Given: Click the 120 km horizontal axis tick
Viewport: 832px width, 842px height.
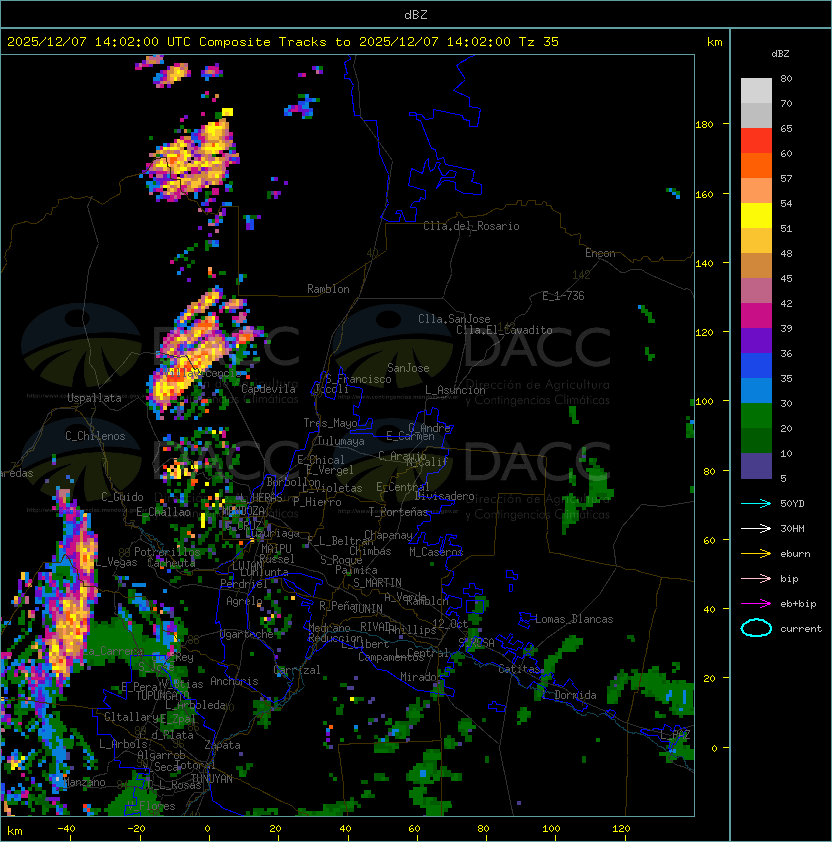Looking at the screenshot, I should pos(621,829).
